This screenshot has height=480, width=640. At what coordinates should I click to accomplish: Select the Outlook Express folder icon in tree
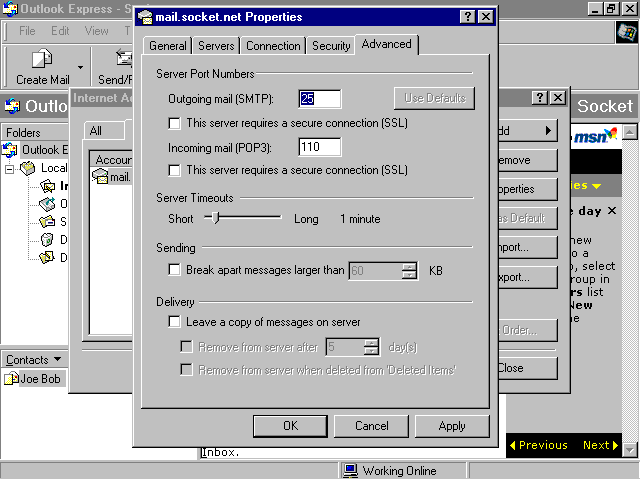(10, 150)
